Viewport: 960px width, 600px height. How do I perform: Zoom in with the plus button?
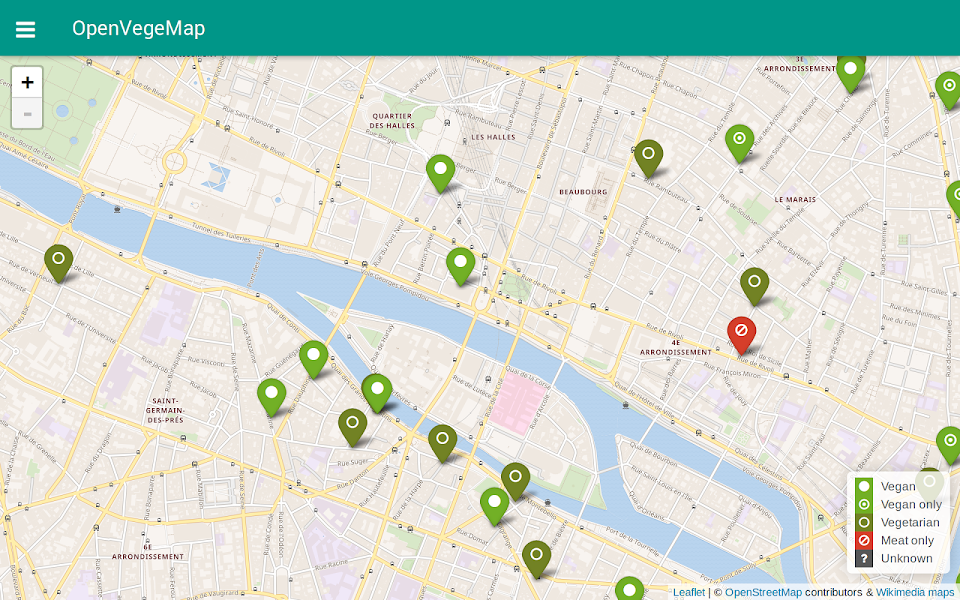coord(27,83)
